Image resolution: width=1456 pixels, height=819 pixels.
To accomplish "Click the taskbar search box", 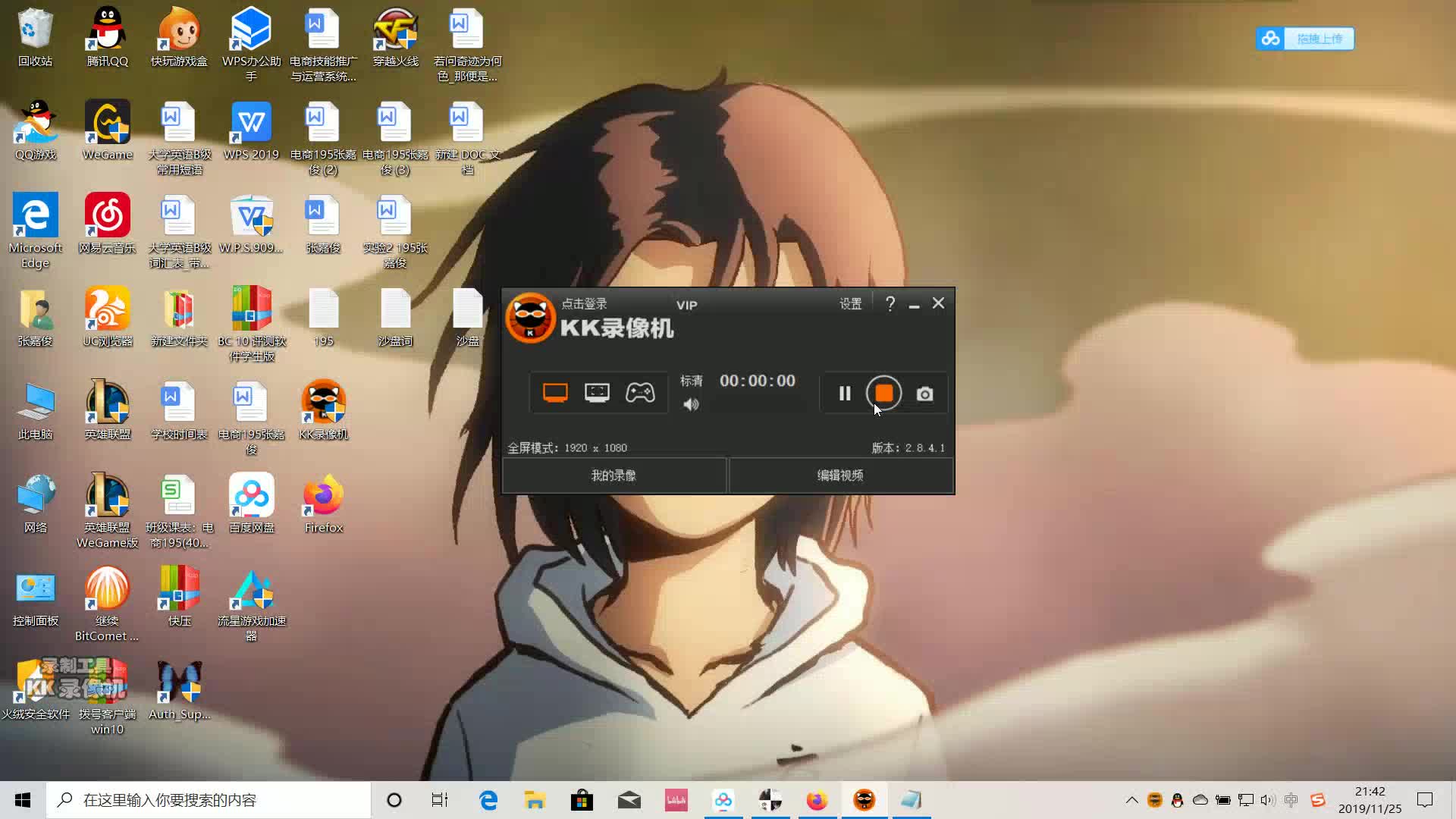I will (x=209, y=800).
